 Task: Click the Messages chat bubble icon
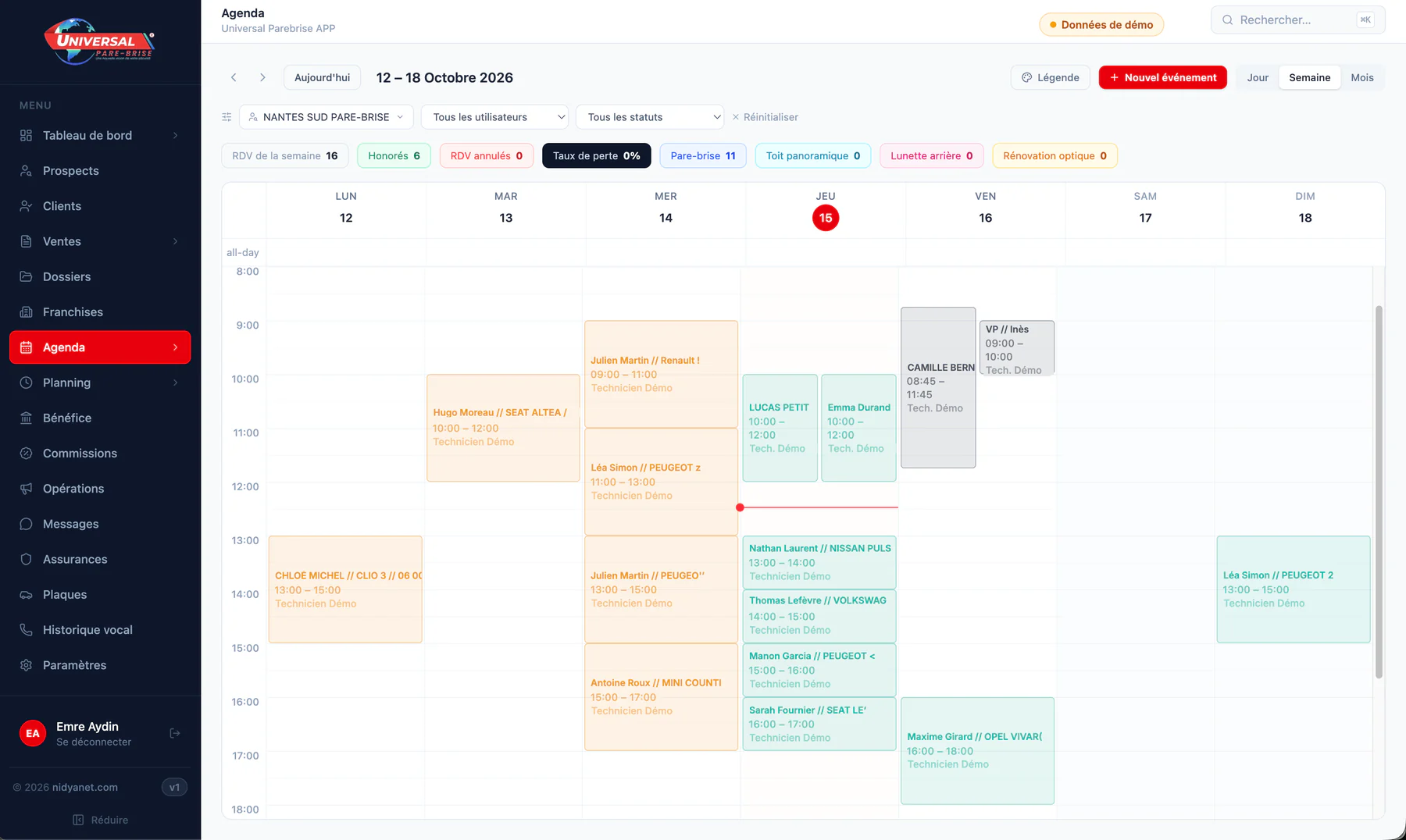[26, 524]
